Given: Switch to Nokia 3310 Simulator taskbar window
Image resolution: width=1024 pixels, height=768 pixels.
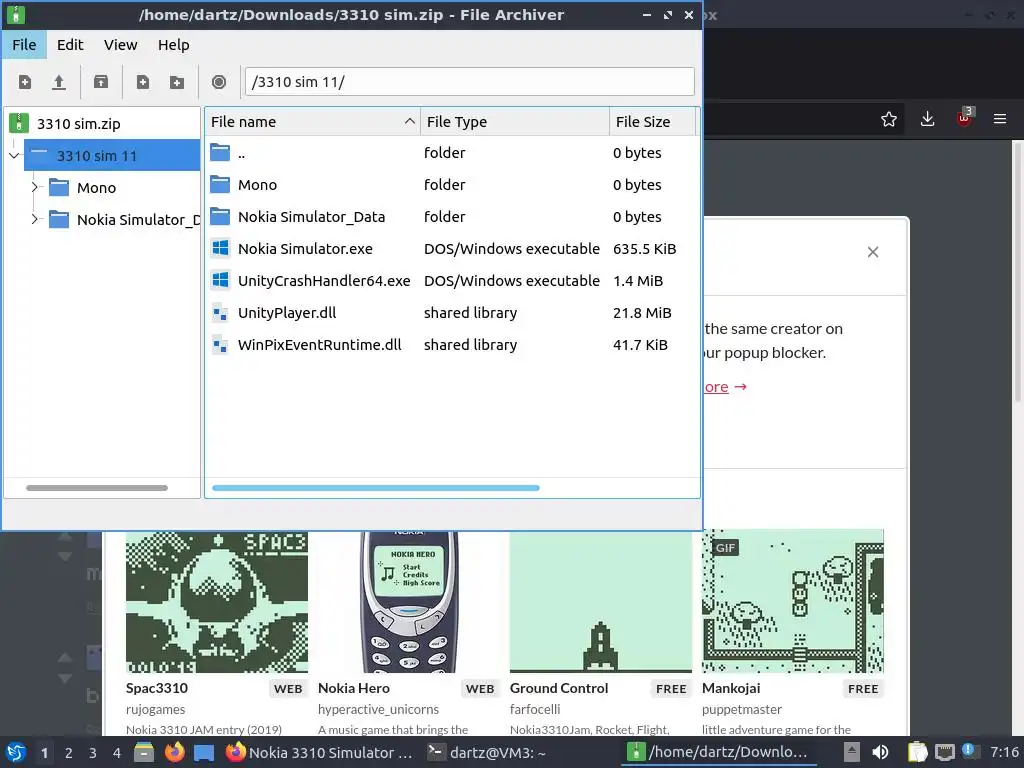Looking at the screenshot, I should pos(319,752).
